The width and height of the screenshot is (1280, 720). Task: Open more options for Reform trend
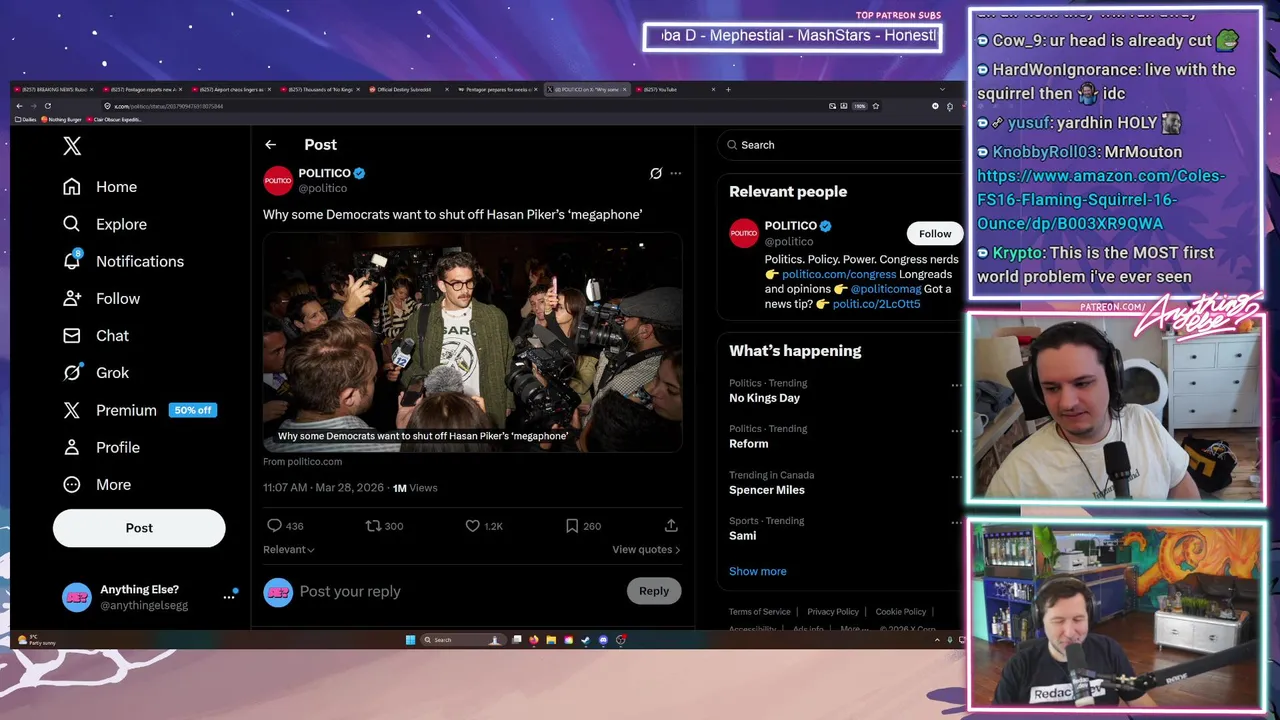tap(956, 431)
